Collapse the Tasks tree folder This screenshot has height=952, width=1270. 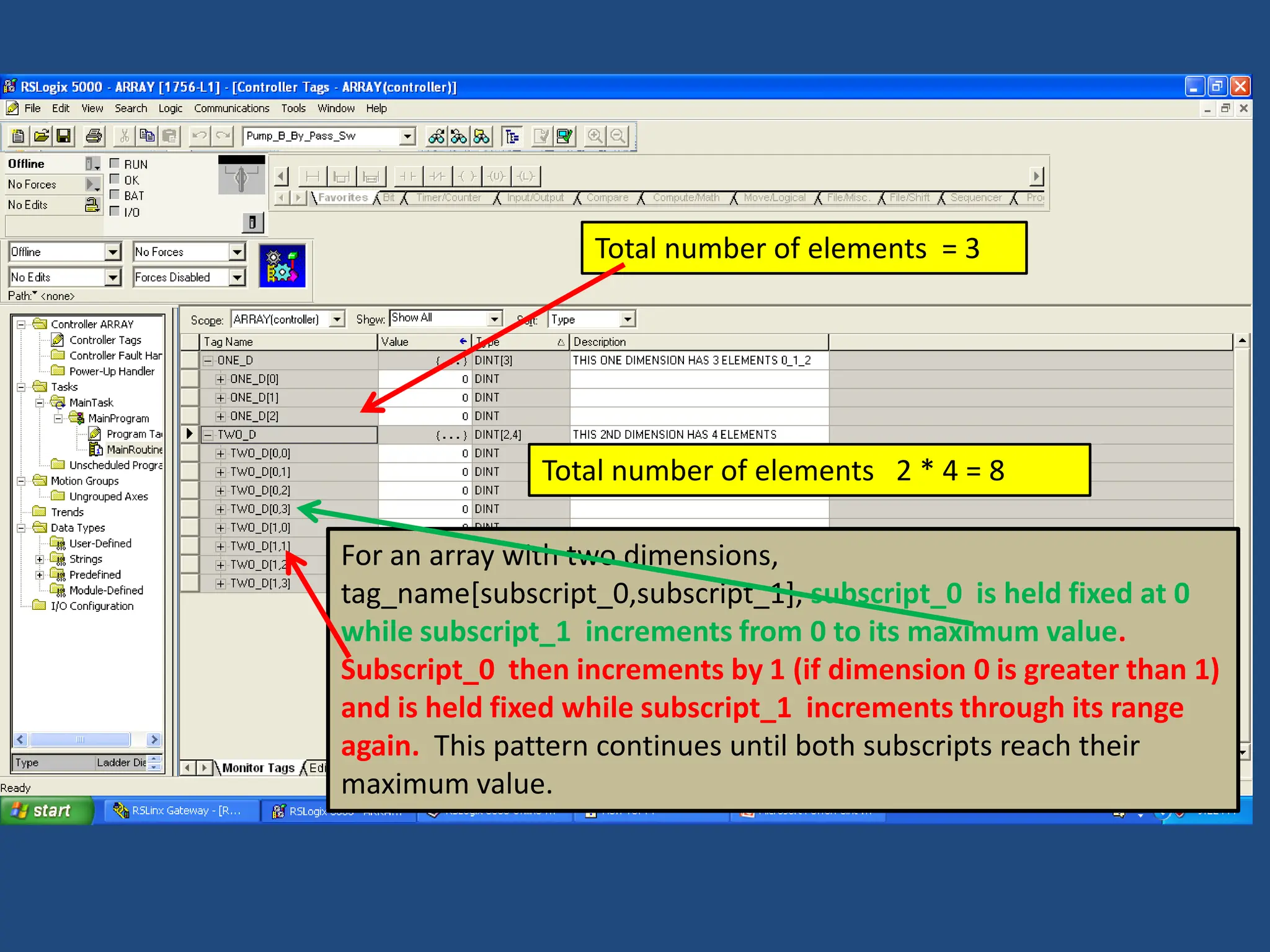pos(21,387)
